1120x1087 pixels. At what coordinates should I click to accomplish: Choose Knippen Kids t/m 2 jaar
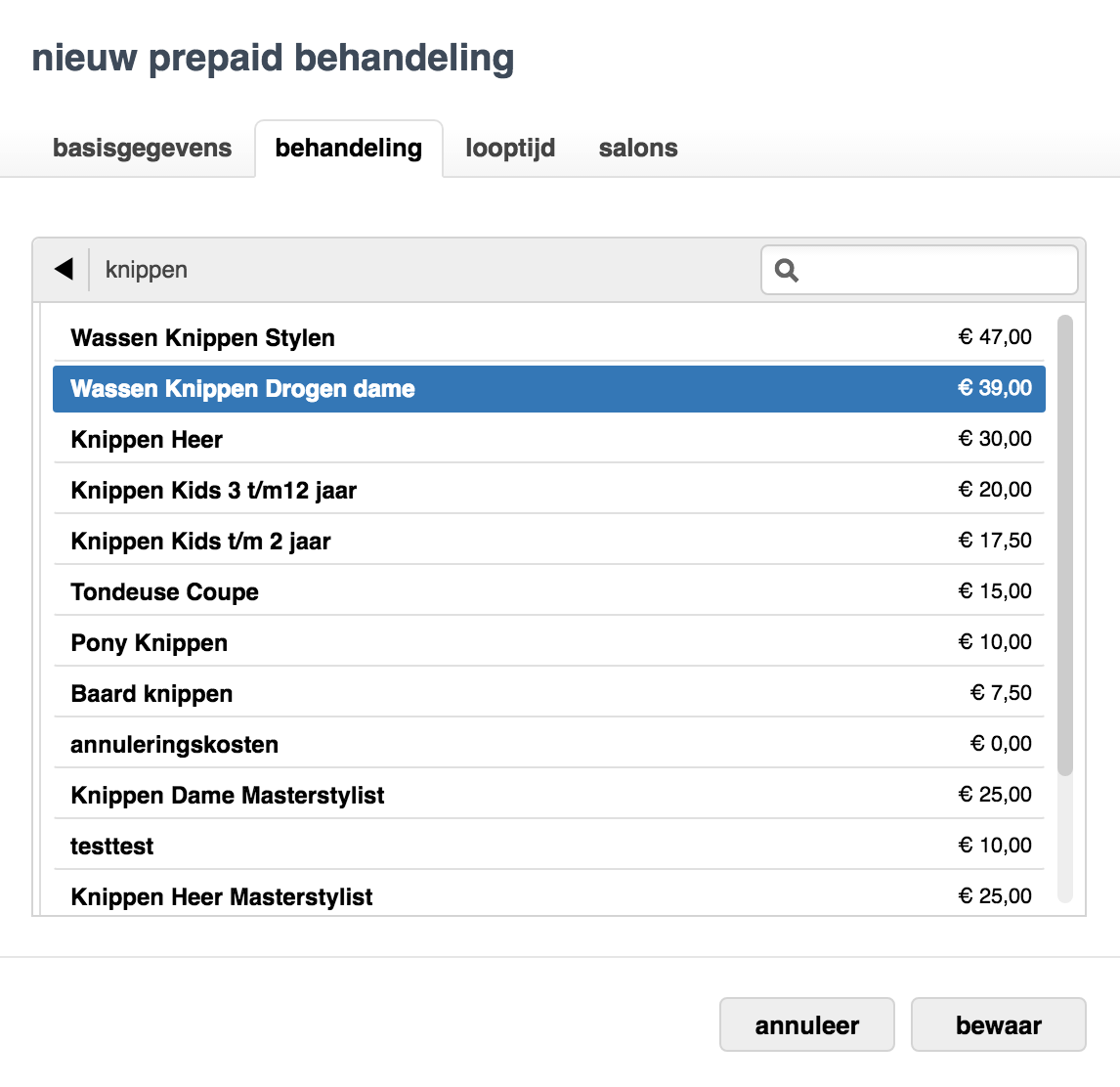(548, 541)
